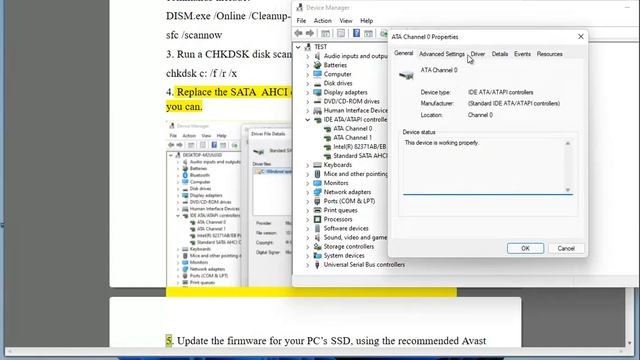640x360 pixels.
Task: Click OK in ATA Channel 0 Properties
Action: click(525, 248)
